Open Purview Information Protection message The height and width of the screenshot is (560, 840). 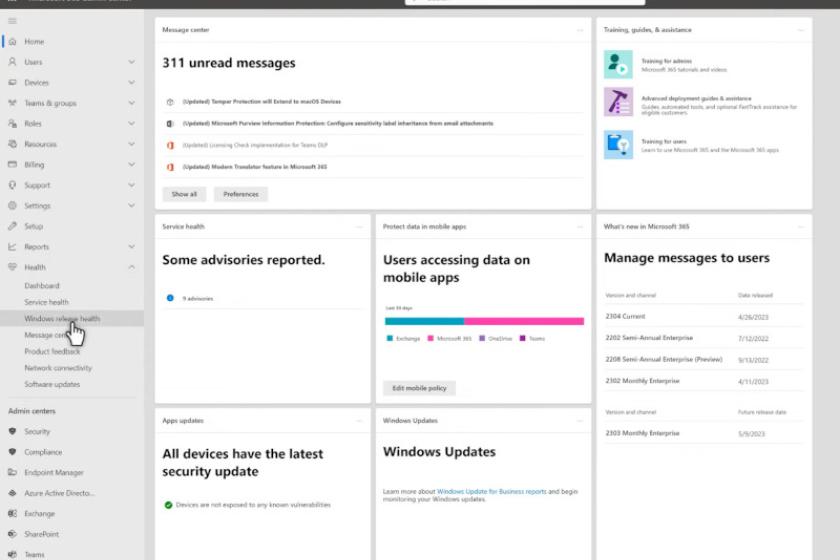[x=338, y=123]
